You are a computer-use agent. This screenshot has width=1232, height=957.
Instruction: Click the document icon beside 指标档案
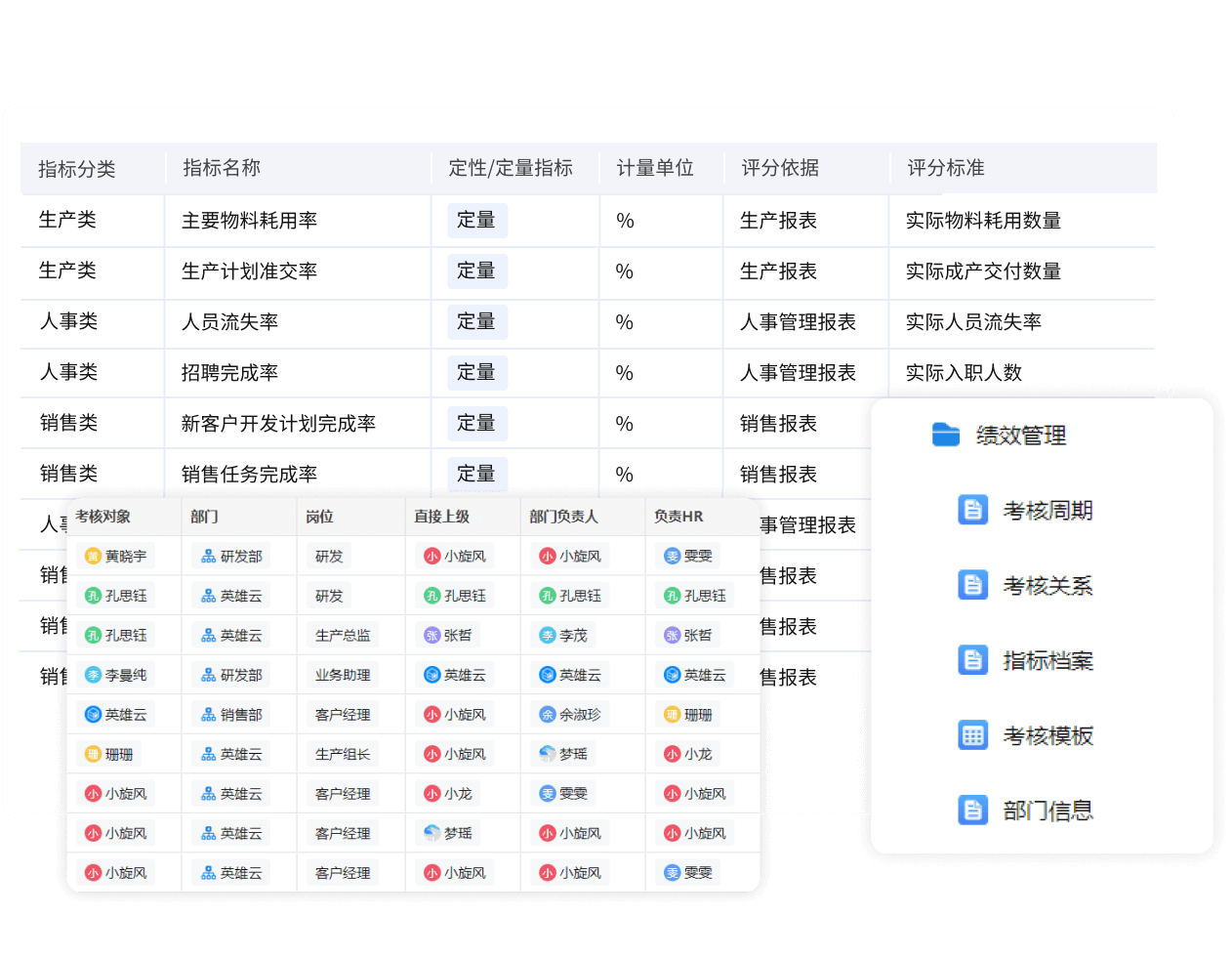coord(972,660)
